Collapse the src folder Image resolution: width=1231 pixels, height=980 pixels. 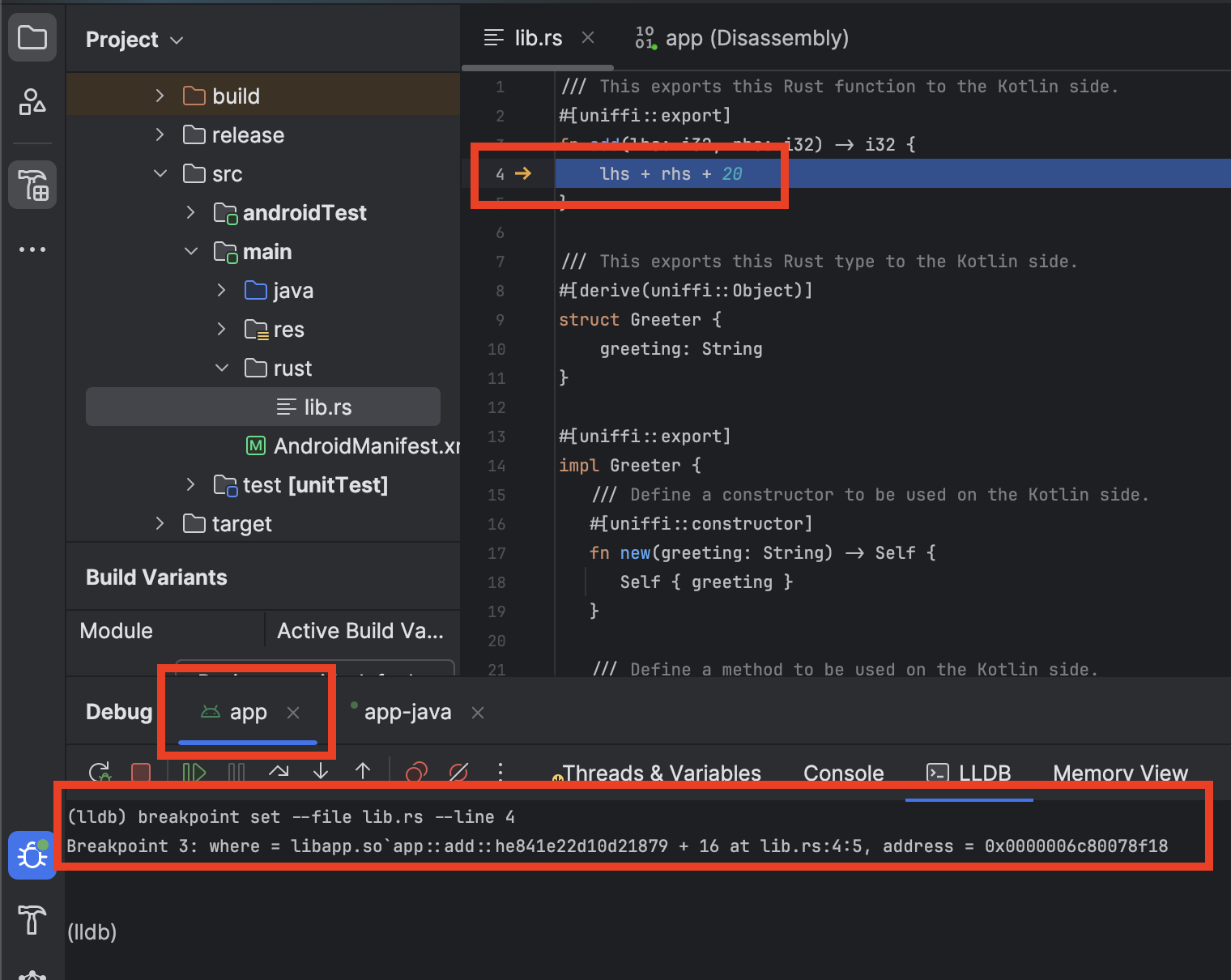(160, 173)
